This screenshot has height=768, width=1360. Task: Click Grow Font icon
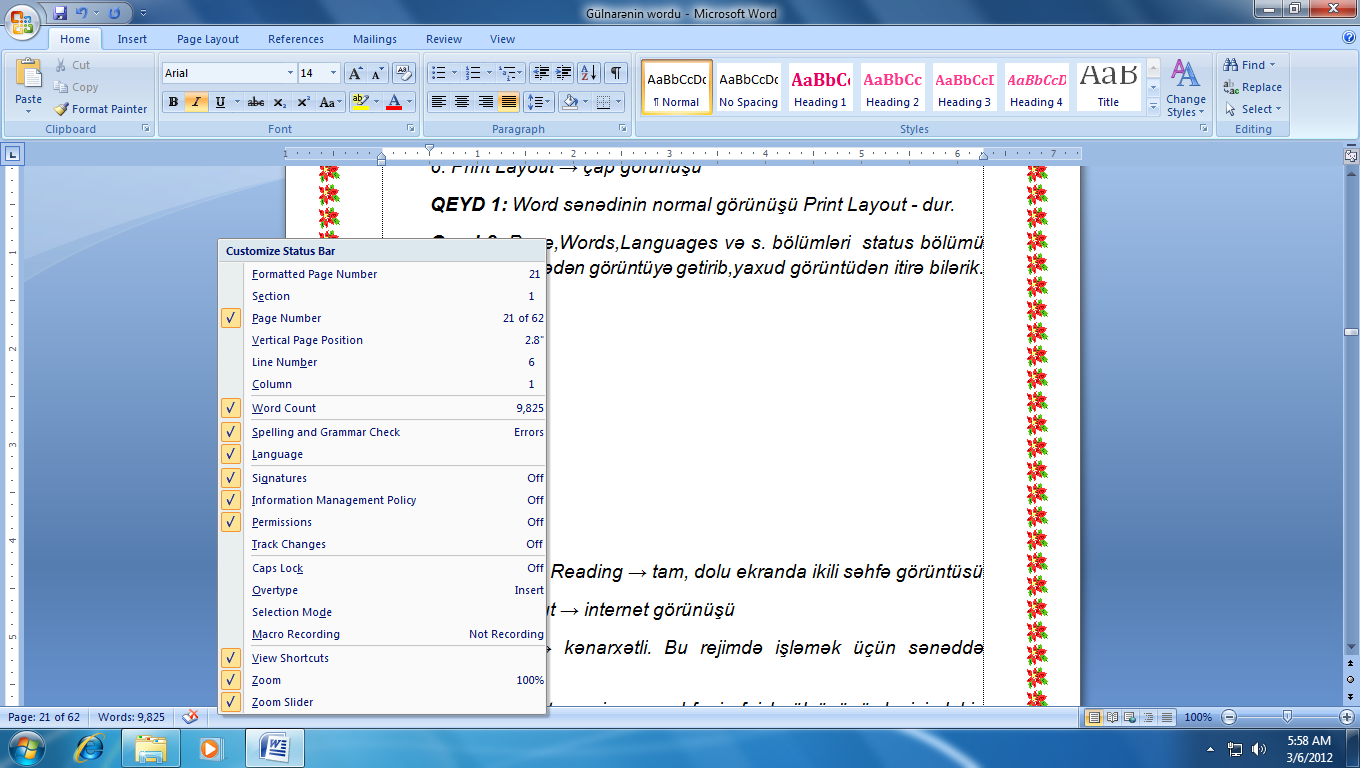(355, 73)
